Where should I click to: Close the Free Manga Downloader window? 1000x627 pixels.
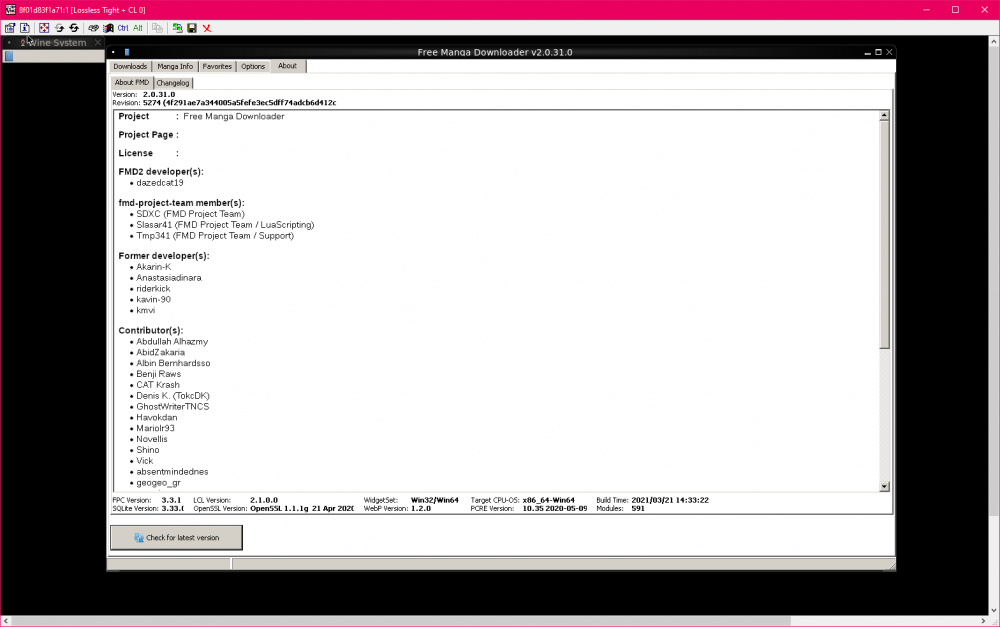pos(889,52)
